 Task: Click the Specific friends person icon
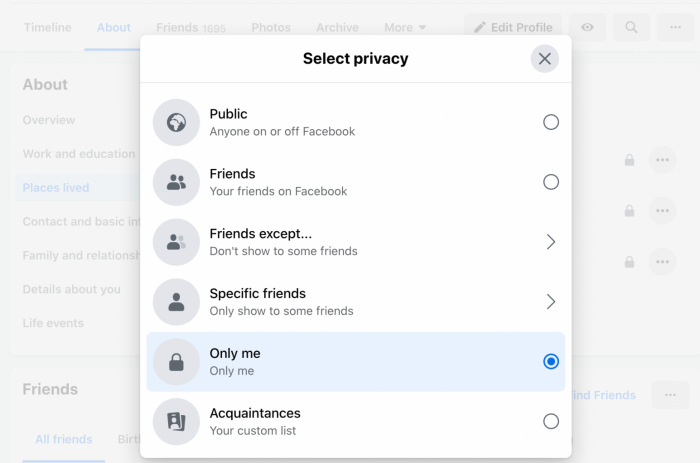(177, 302)
